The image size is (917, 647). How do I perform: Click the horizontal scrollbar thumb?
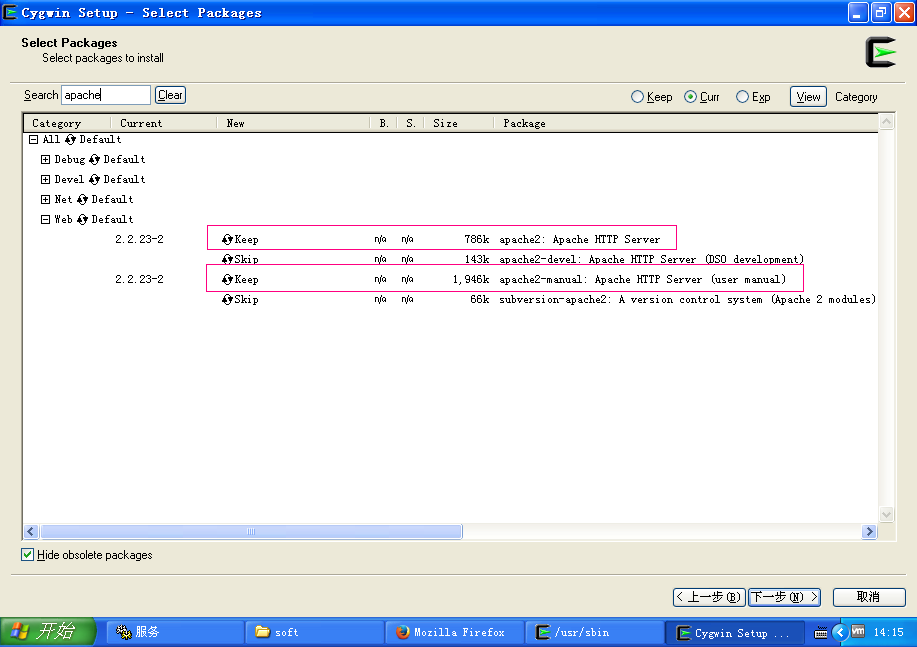251,531
